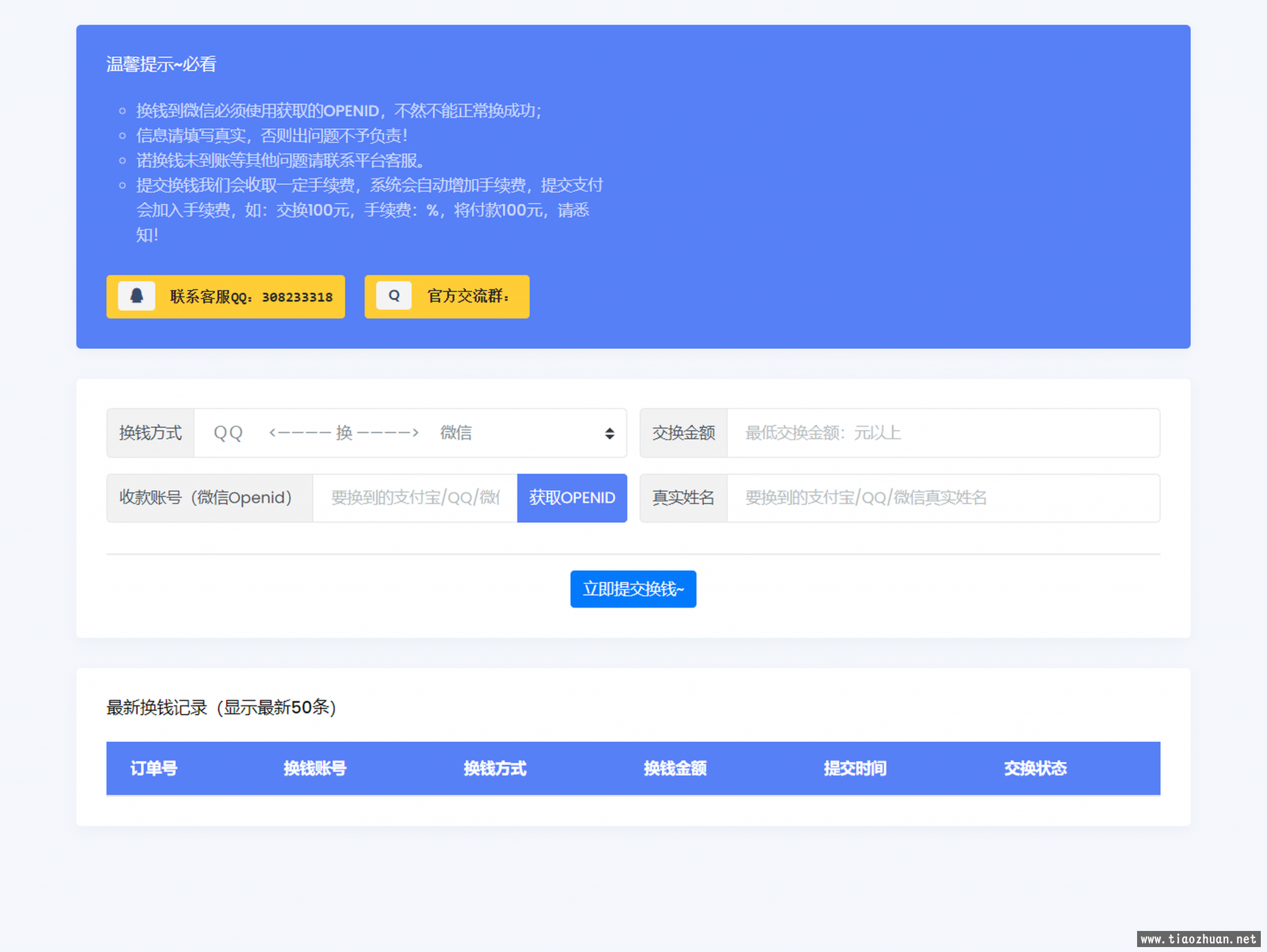Screen dimensions: 1267x952
Task: Click the tip about 联系平台客服
Action: (x=281, y=160)
